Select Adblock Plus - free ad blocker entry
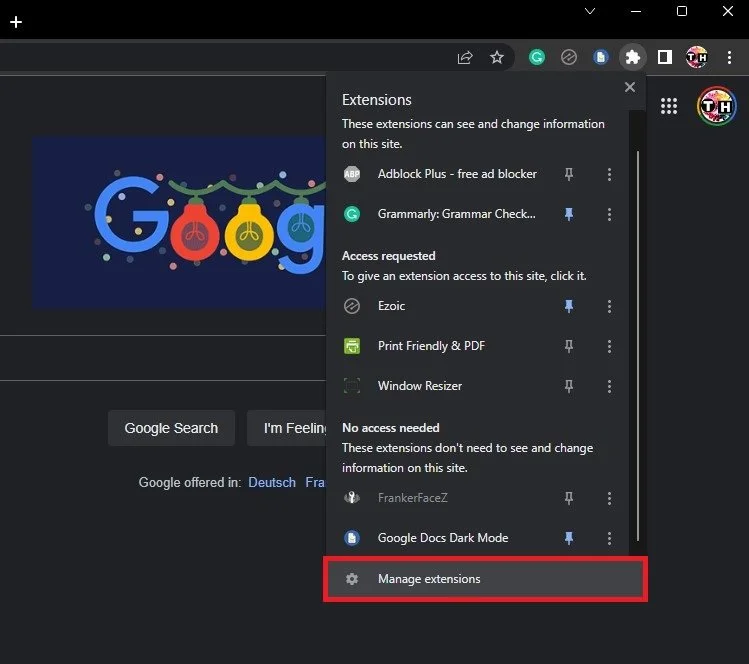The image size is (749, 664). (457, 174)
